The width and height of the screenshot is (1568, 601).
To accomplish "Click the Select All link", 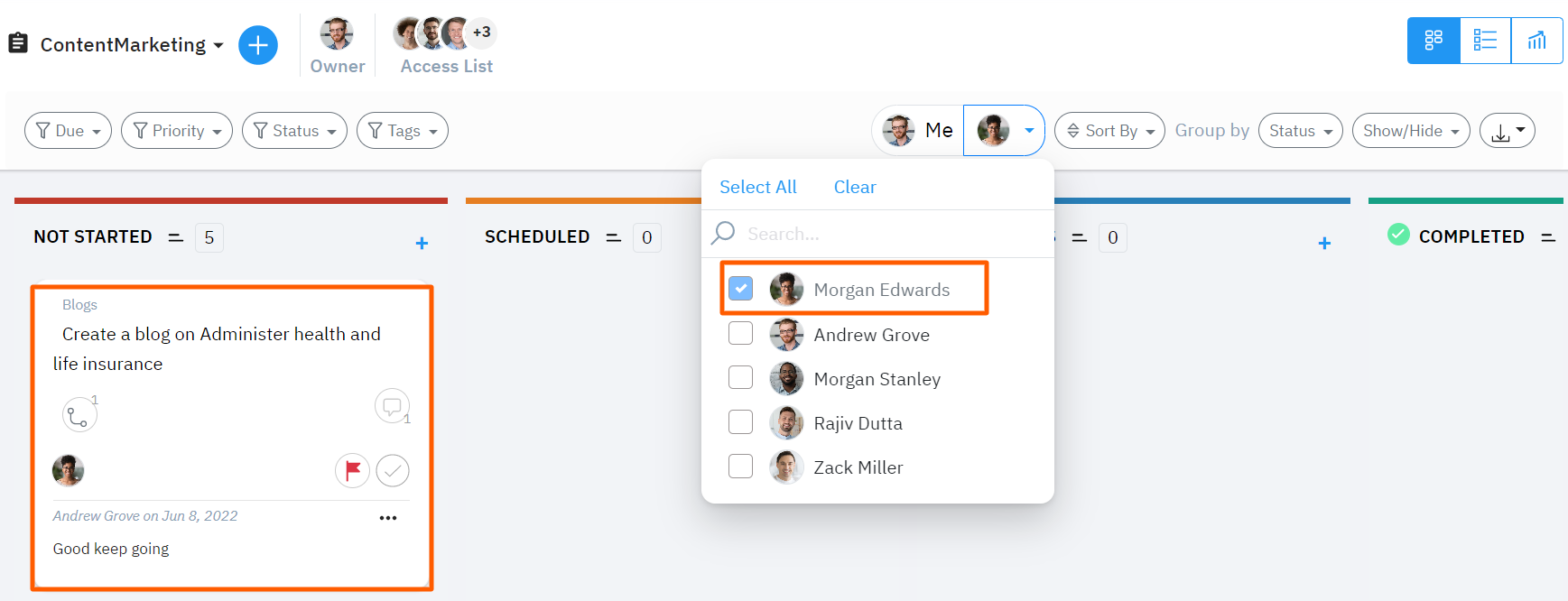I will [757, 187].
